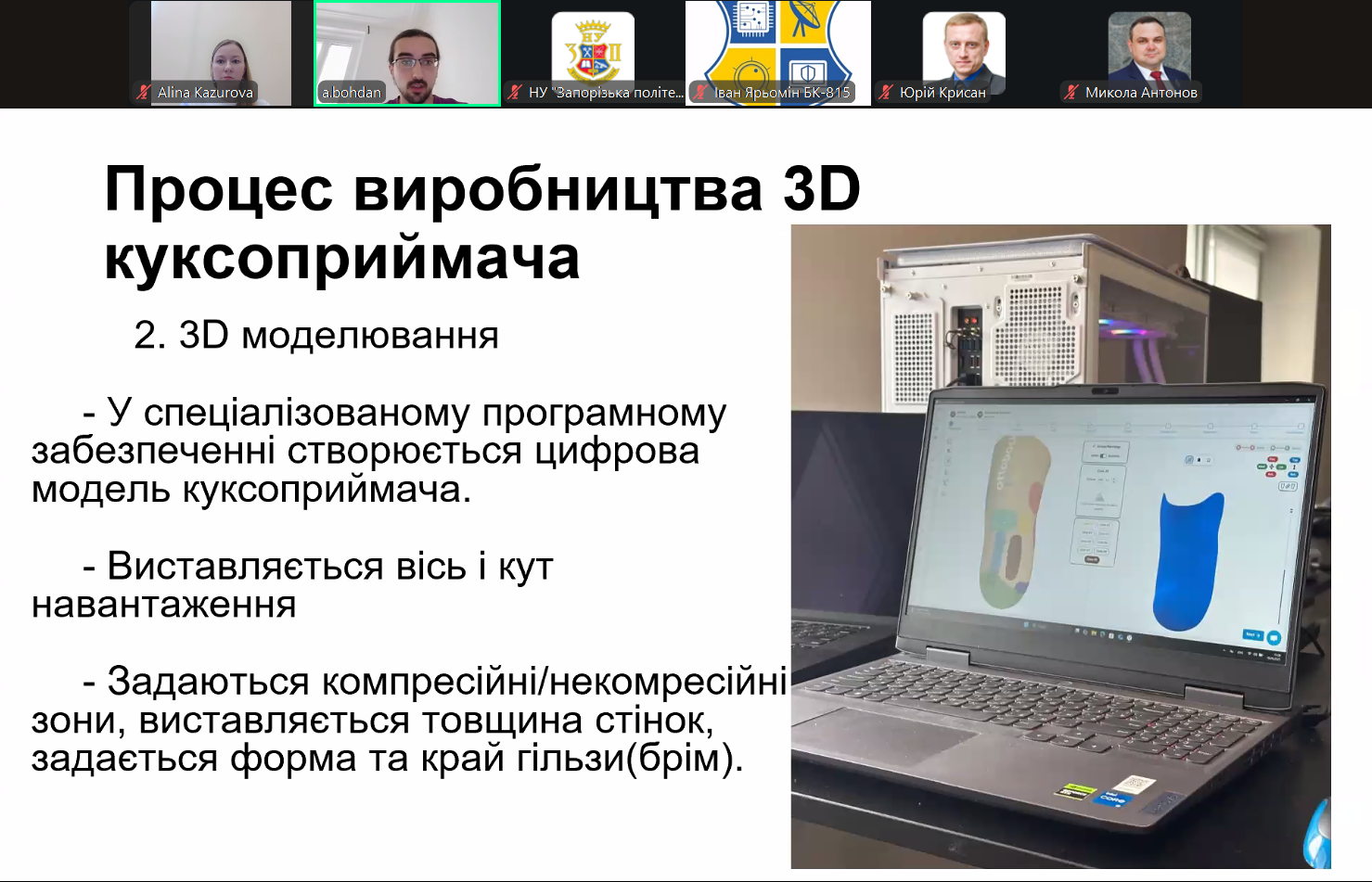
Task: Click the Intel Core sticker on the laptop
Action: click(1111, 799)
